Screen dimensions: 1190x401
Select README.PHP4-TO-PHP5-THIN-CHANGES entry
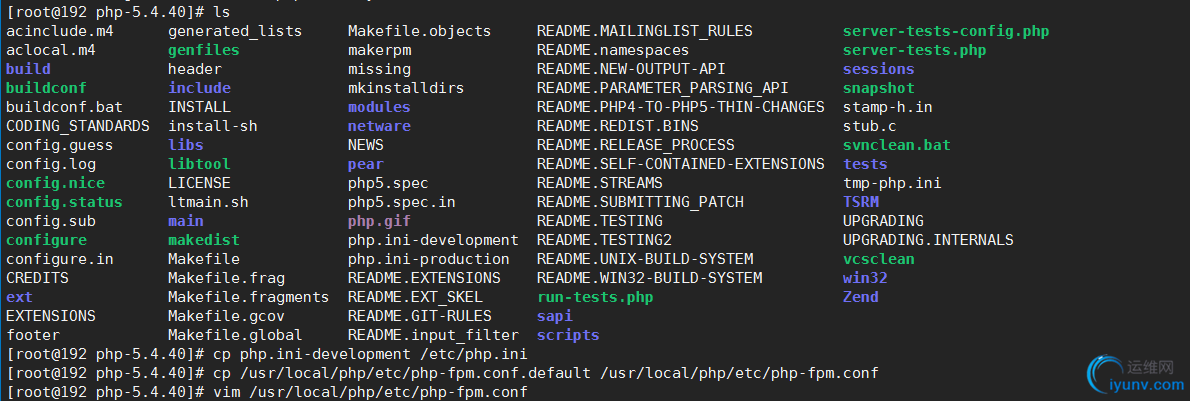[681, 107]
